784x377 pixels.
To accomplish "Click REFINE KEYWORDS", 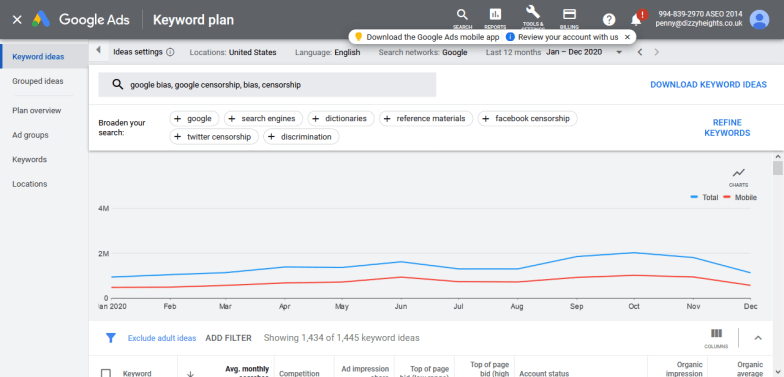I will pyautogui.click(x=727, y=128).
